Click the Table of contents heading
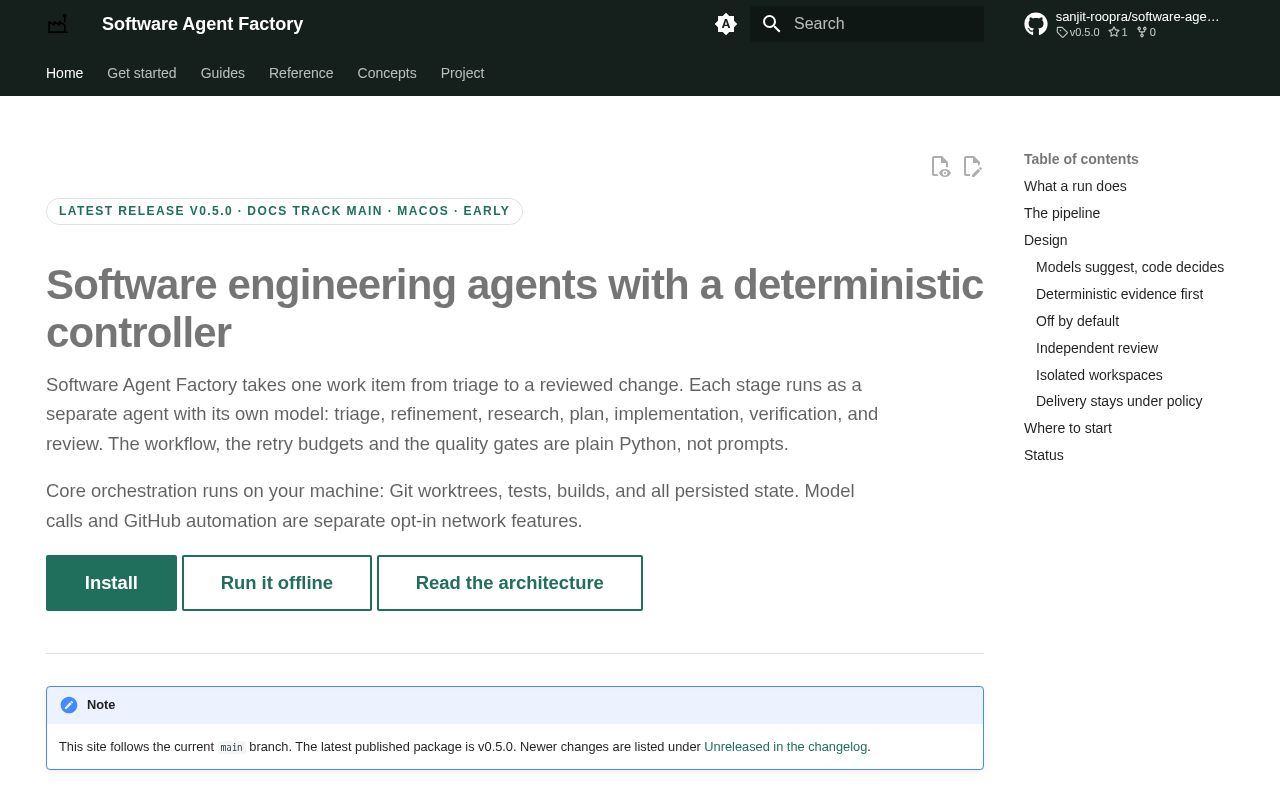This screenshot has width=1280, height=800. coord(1081,159)
